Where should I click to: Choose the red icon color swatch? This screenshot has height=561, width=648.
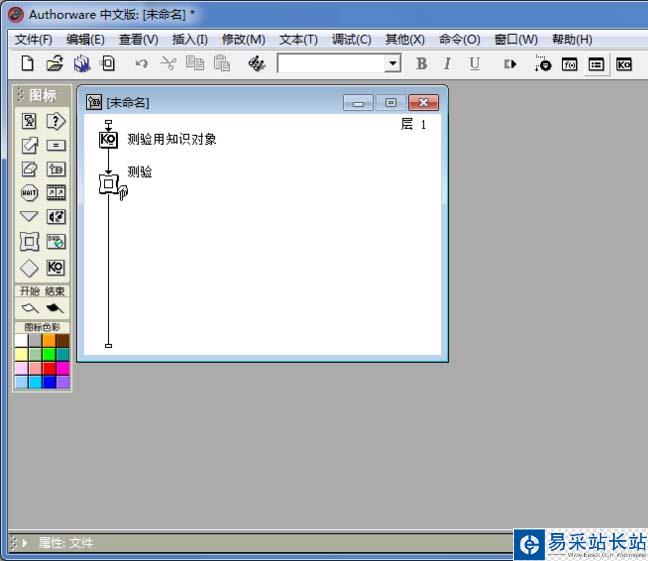pos(49,368)
